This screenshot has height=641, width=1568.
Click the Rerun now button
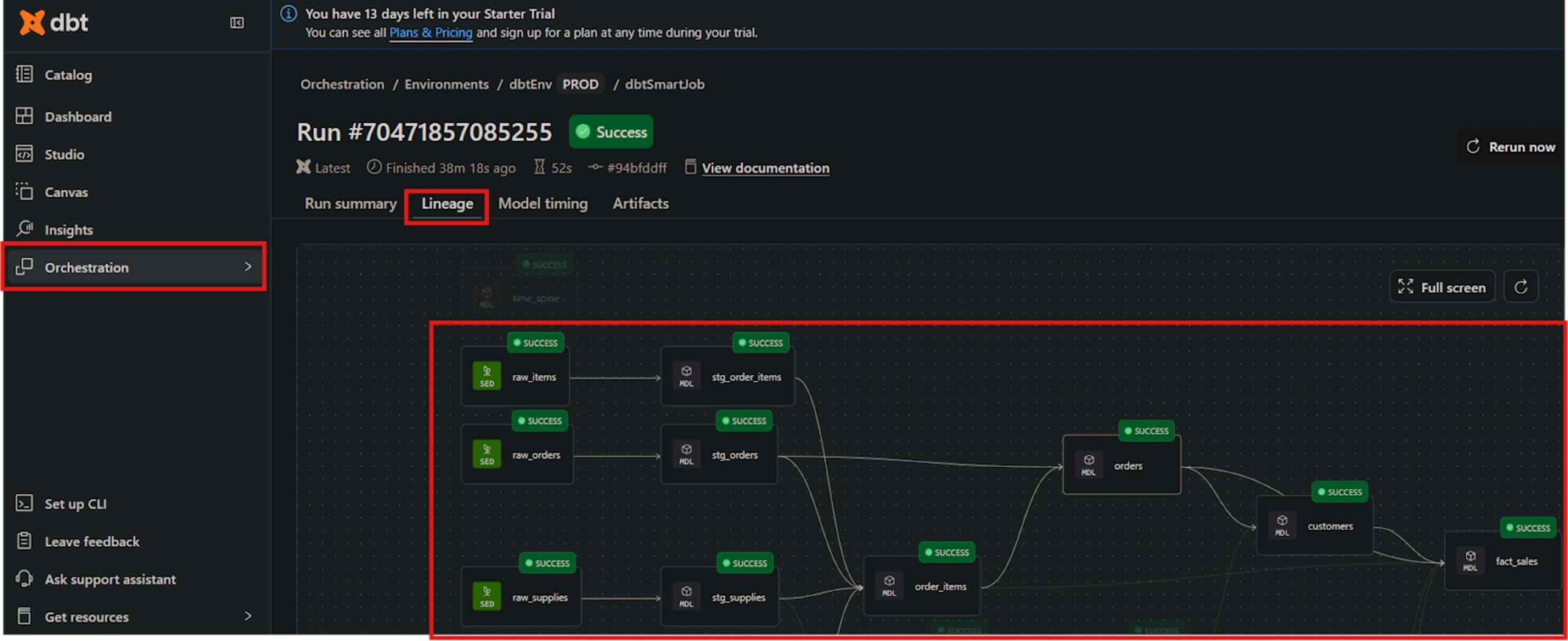(x=1510, y=147)
